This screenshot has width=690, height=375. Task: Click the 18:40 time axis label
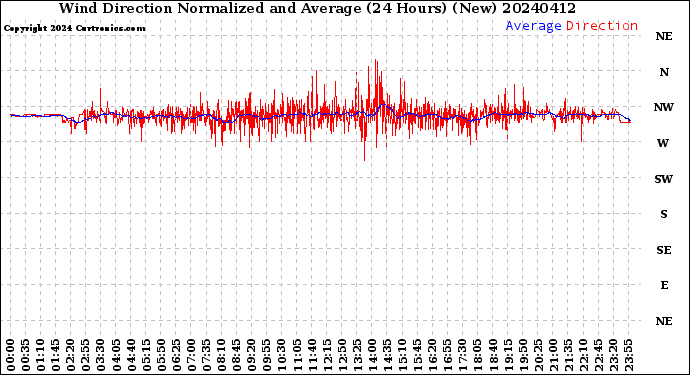[x=492, y=355]
